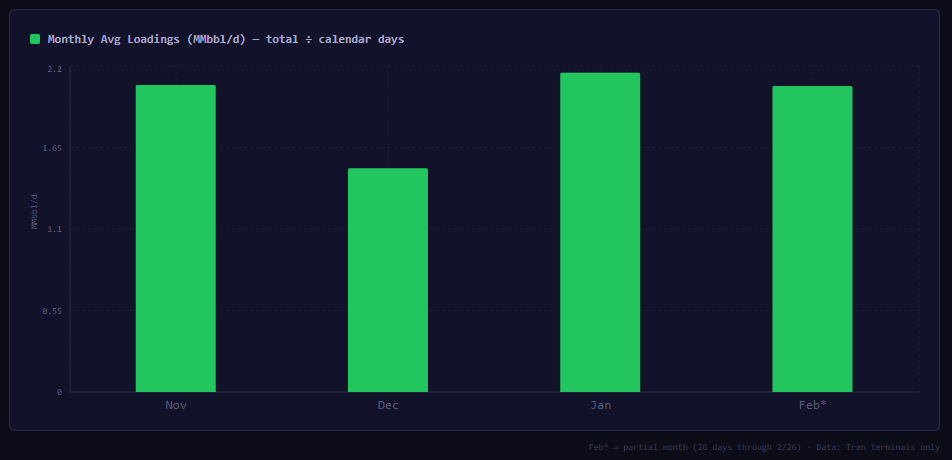Select the Feb* bar in the chart
Screen dimensions: 952x460
pos(812,239)
